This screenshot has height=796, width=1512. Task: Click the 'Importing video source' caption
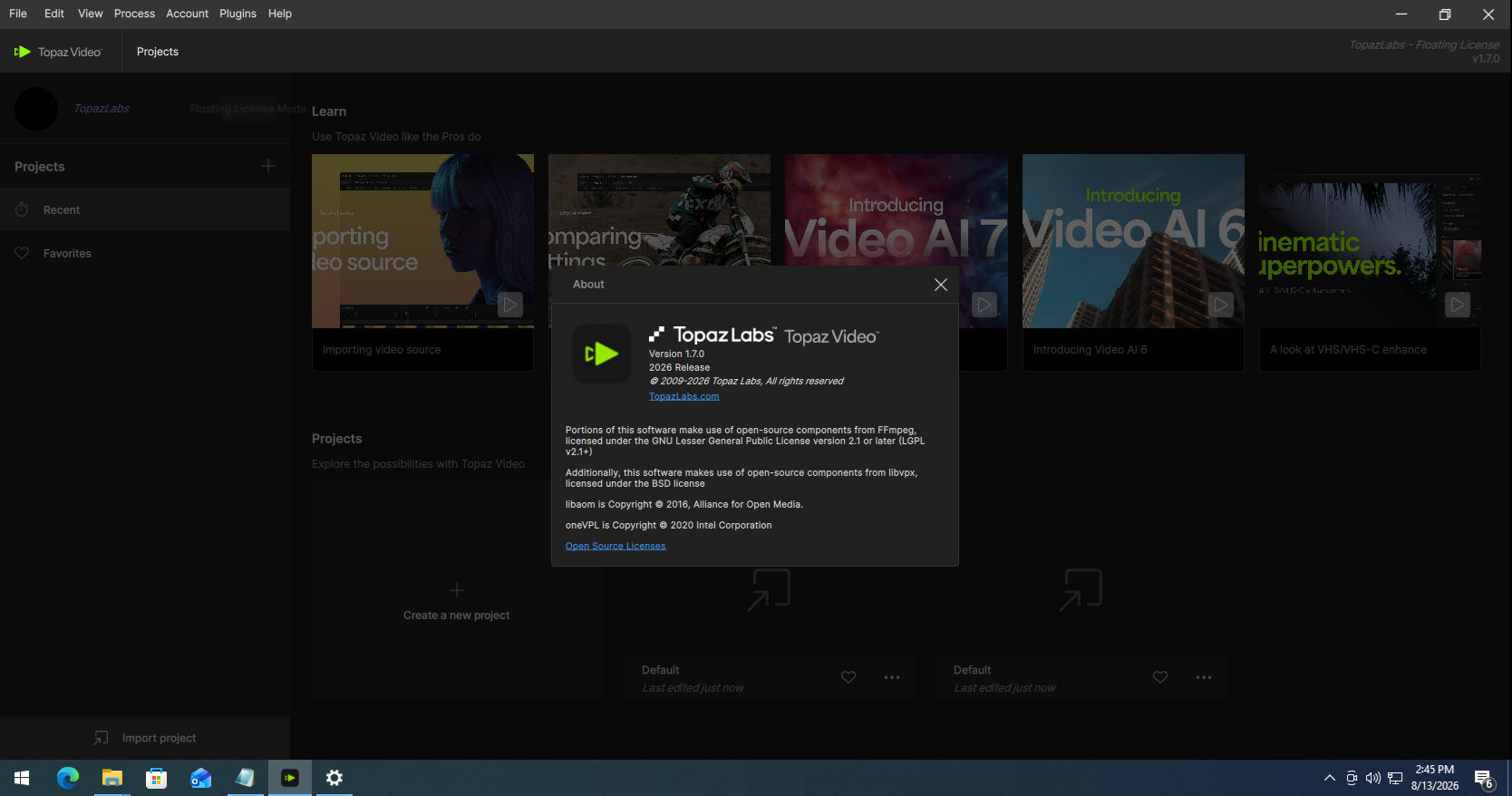tap(382, 350)
